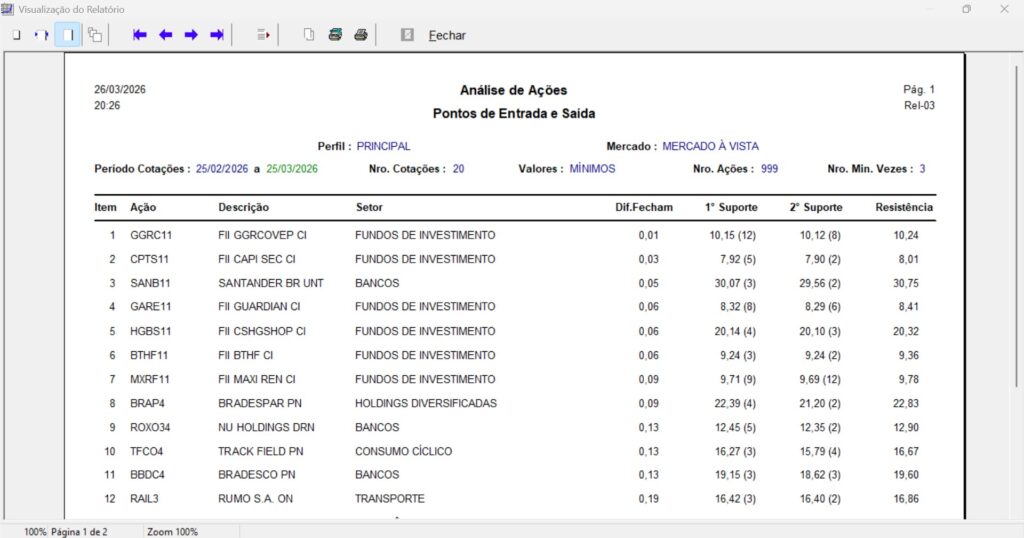This screenshot has width=1024, height=538.
Task: Print the report with printer icon
Action: [361, 35]
